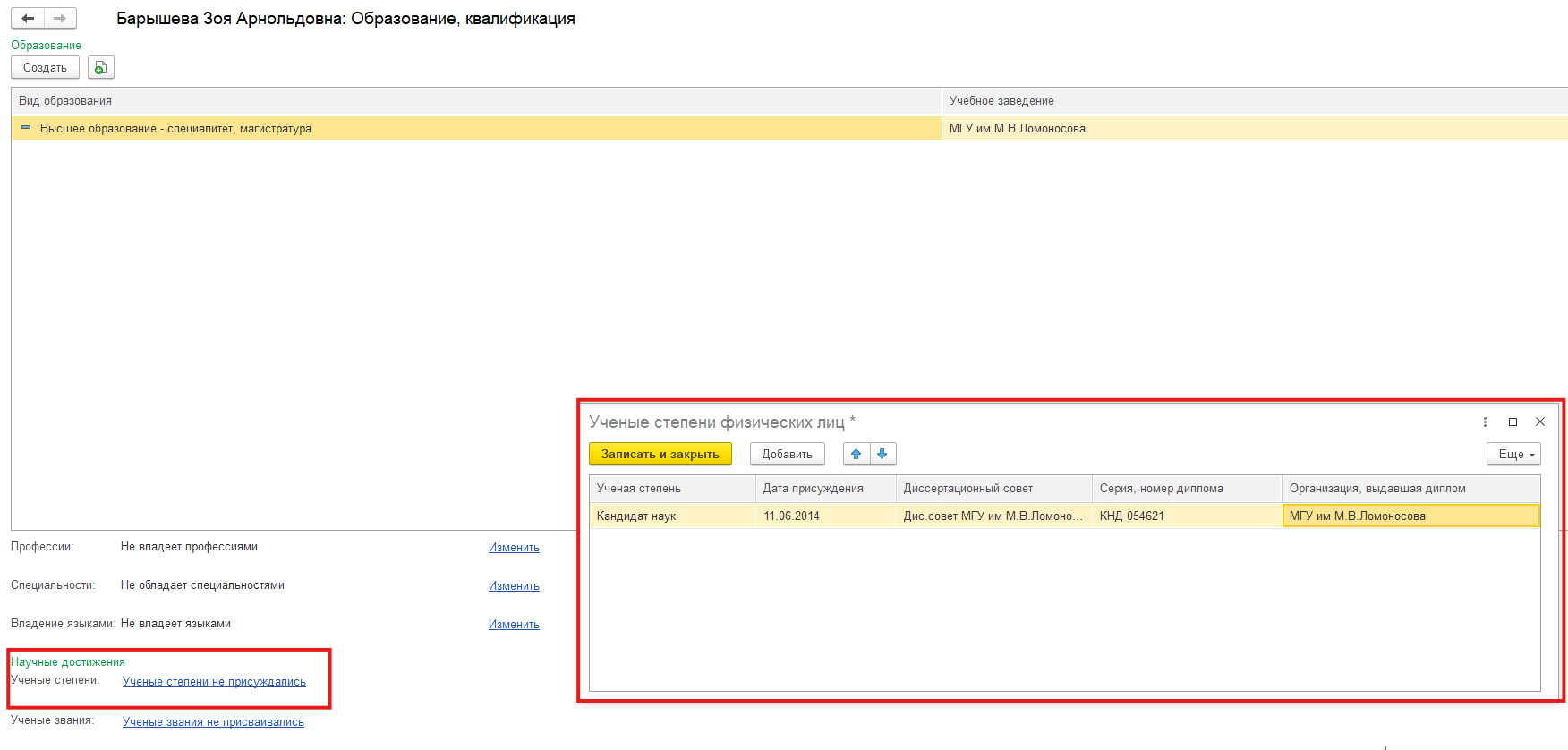Move row down with blue down arrow
The height and width of the screenshot is (750, 1568).
pyautogui.click(x=882, y=454)
